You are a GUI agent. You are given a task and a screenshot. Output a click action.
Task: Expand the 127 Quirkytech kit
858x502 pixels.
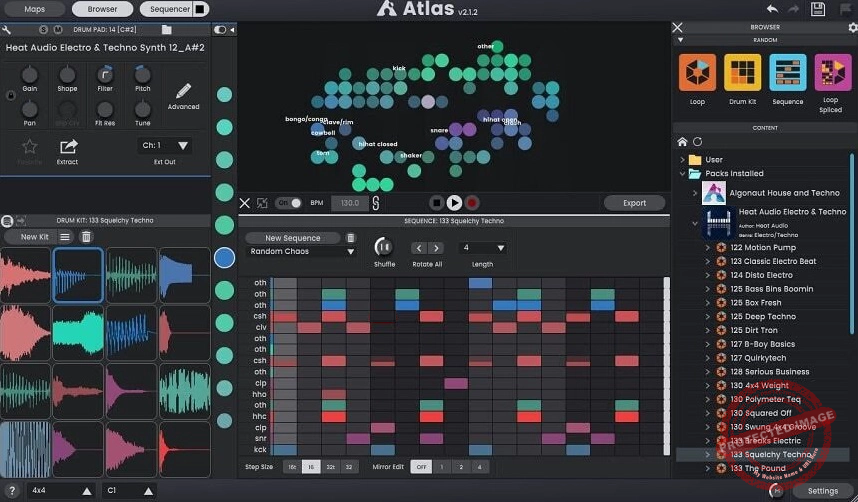click(707, 358)
